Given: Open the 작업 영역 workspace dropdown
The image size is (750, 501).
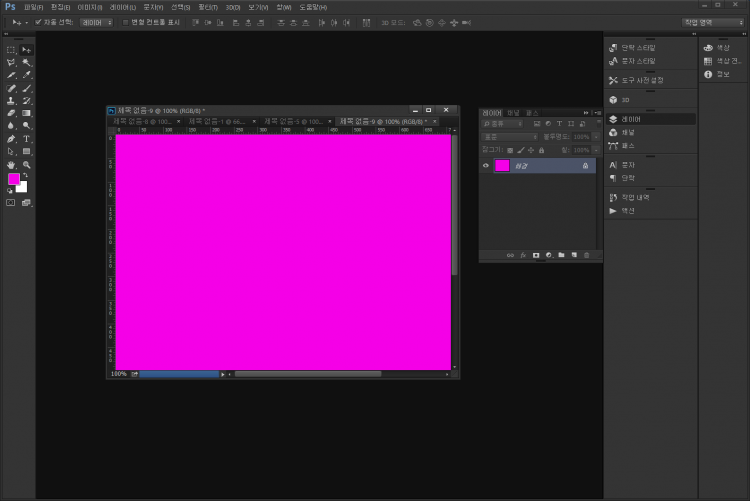Looking at the screenshot, I should pos(712,21).
